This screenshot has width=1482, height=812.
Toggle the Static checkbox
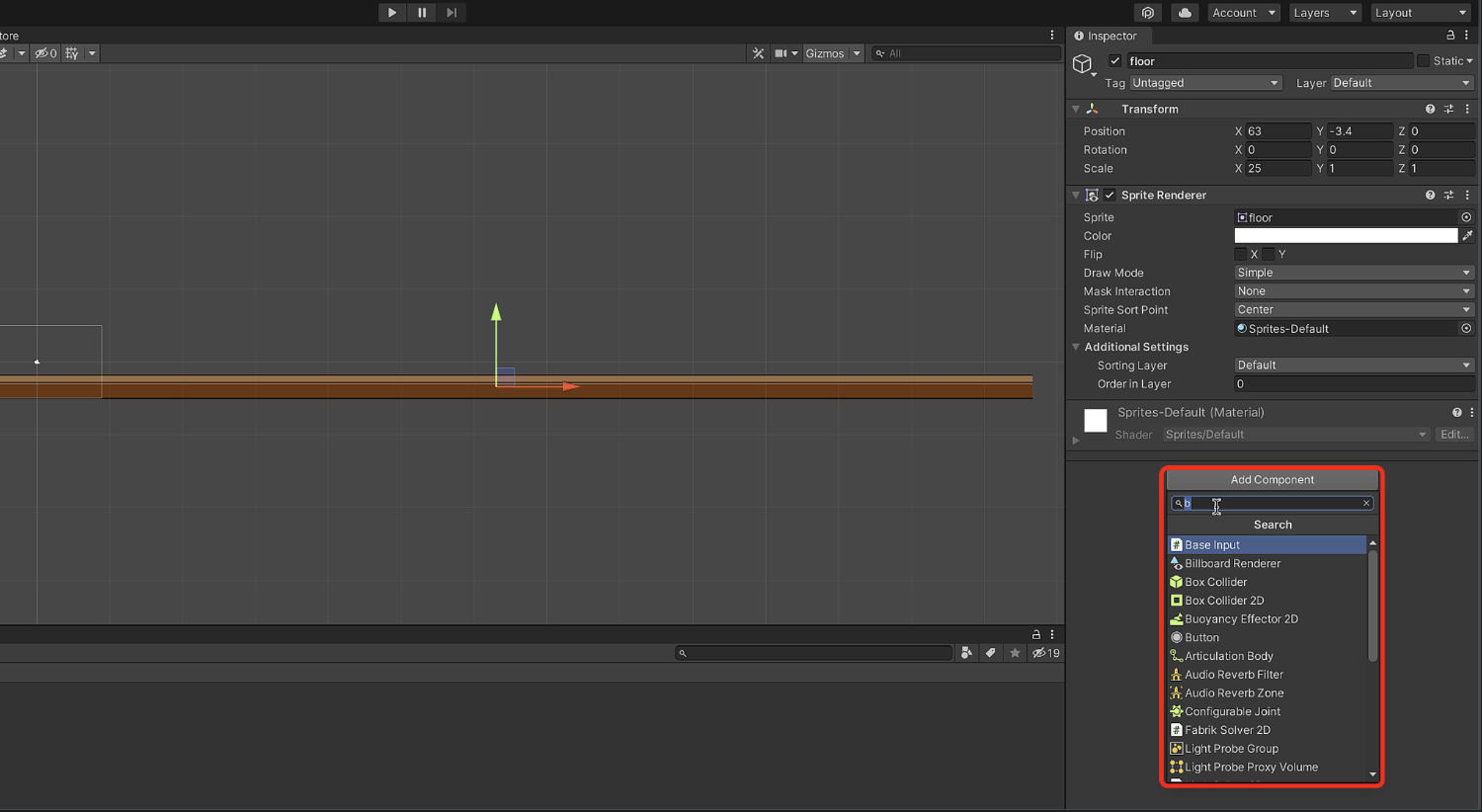1423,61
